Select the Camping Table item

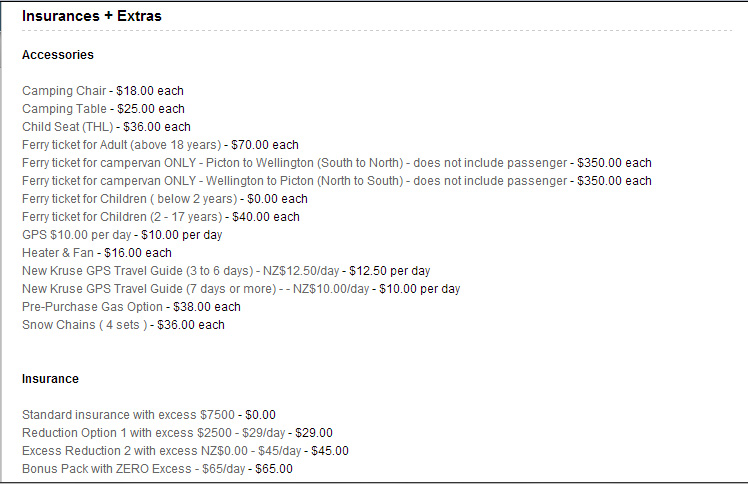(64, 109)
